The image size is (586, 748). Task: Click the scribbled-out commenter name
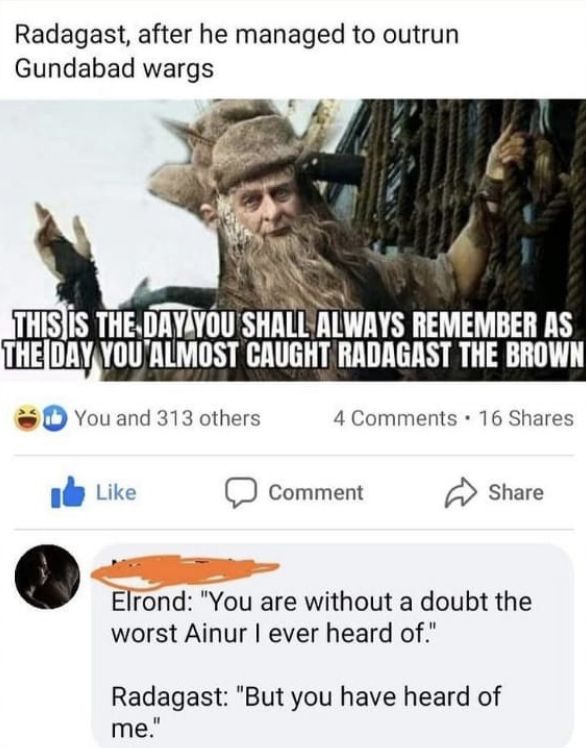[184, 570]
